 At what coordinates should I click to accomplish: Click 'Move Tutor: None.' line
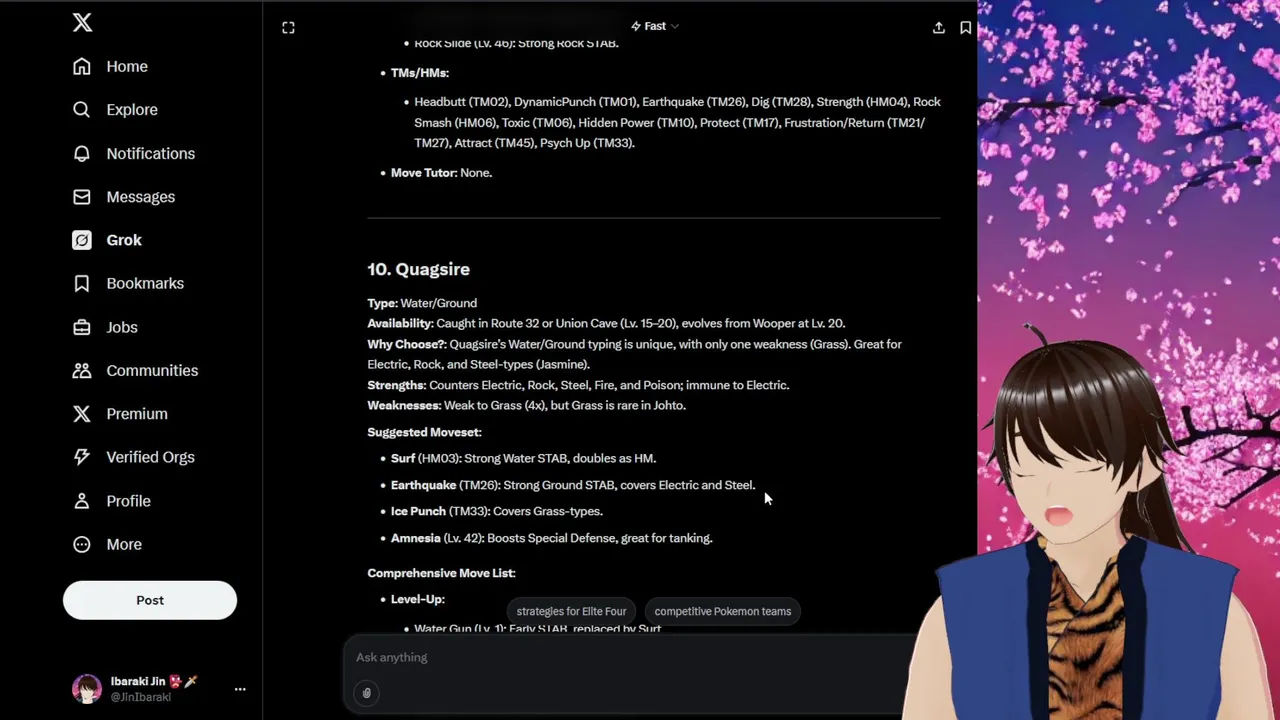(x=441, y=173)
